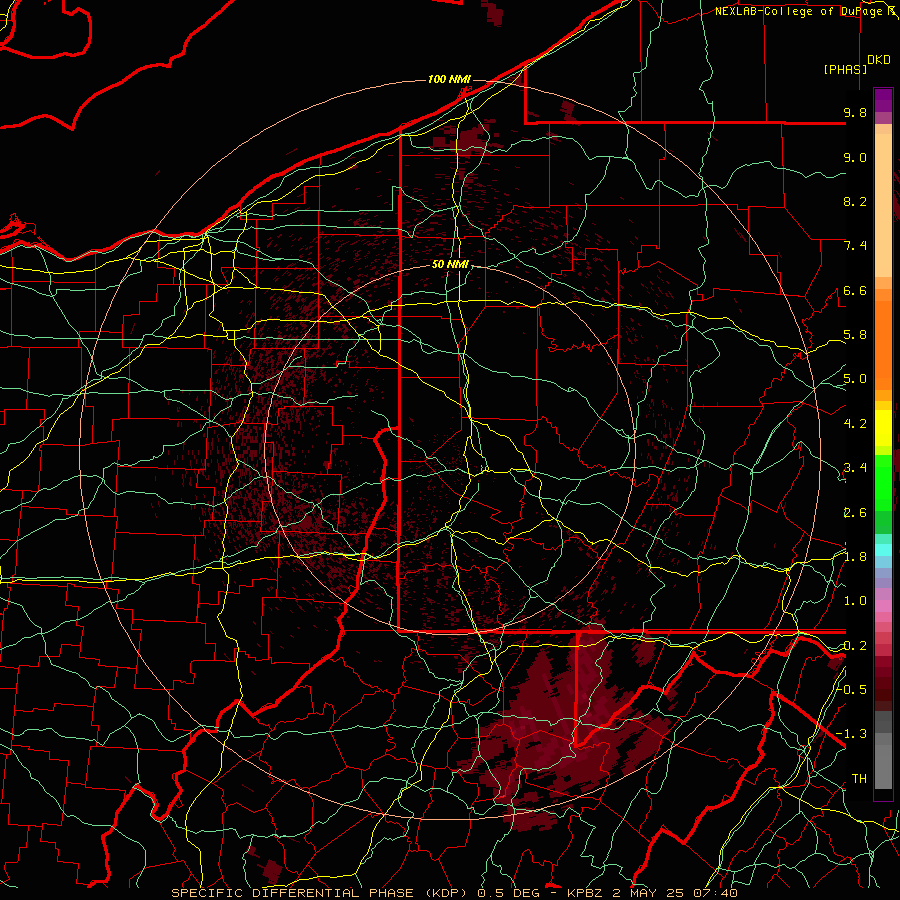Click the 1.8 legend value
Screen dimensions: 900x900
coord(855,557)
